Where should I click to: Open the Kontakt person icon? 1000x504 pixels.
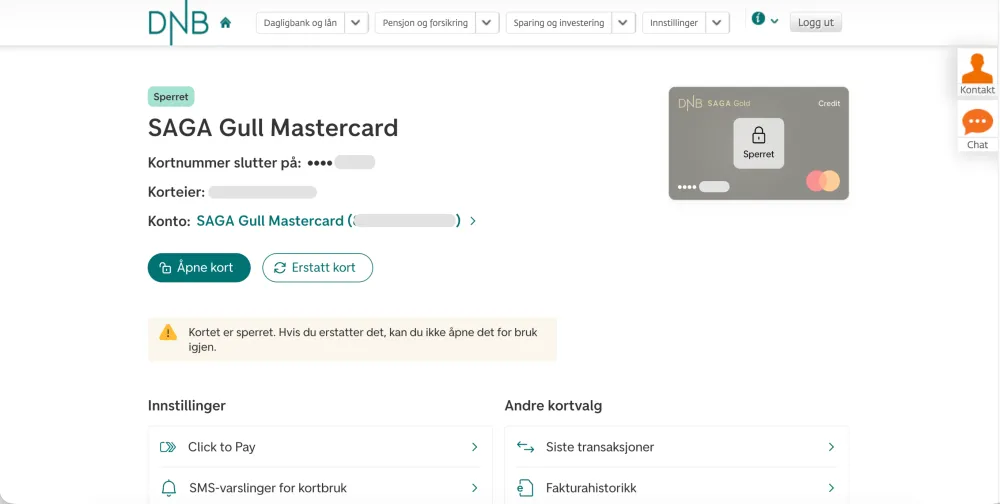coord(977,68)
